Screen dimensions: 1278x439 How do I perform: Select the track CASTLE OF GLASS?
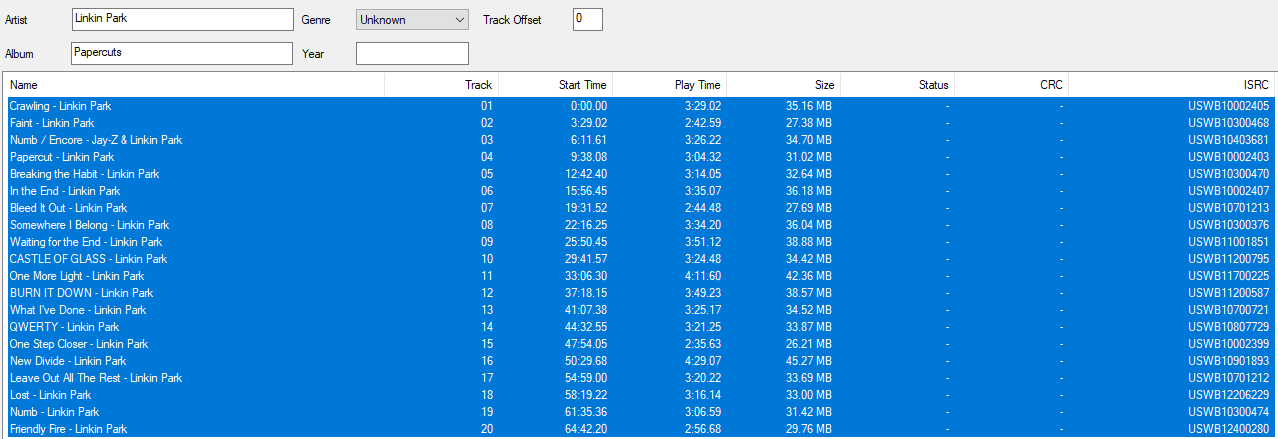639,259
